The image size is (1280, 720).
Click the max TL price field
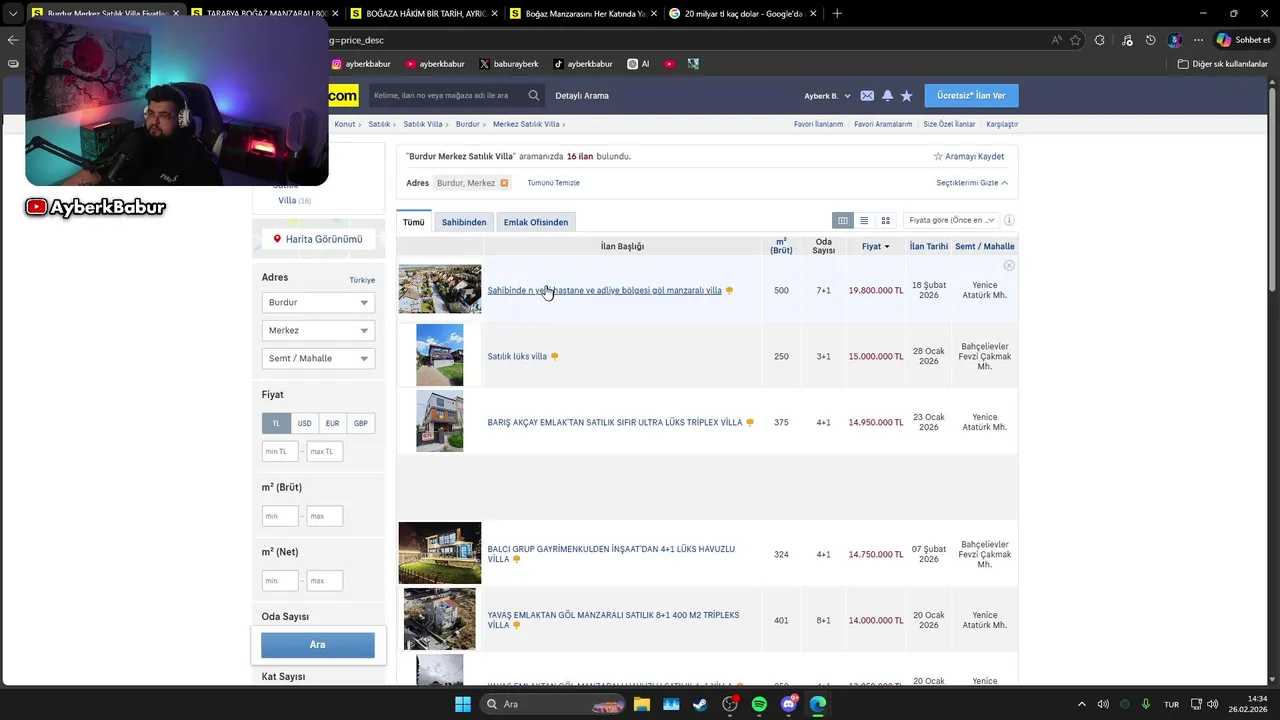325,452
